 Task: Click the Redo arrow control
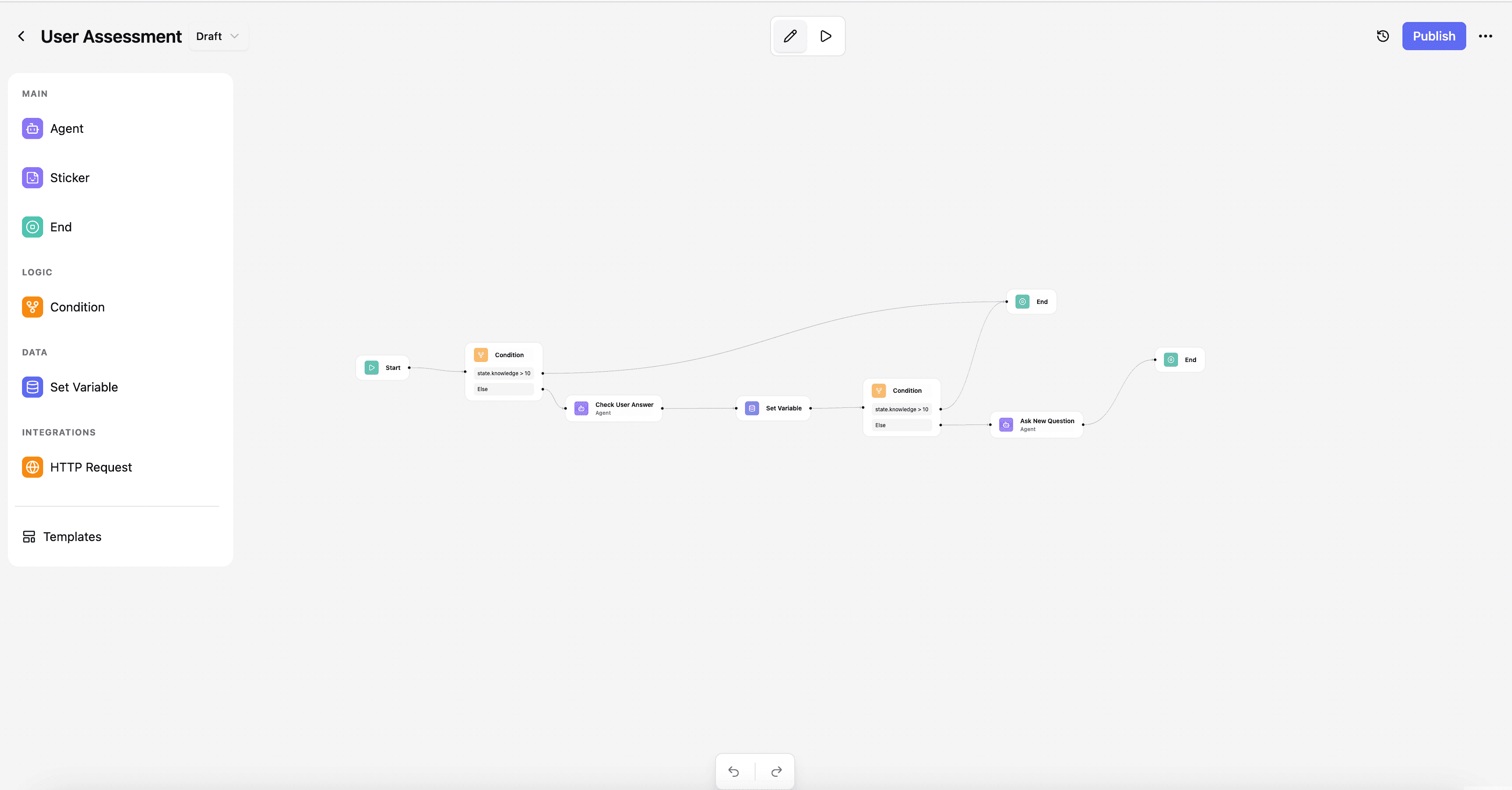pyautogui.click(x=776, y=771)
